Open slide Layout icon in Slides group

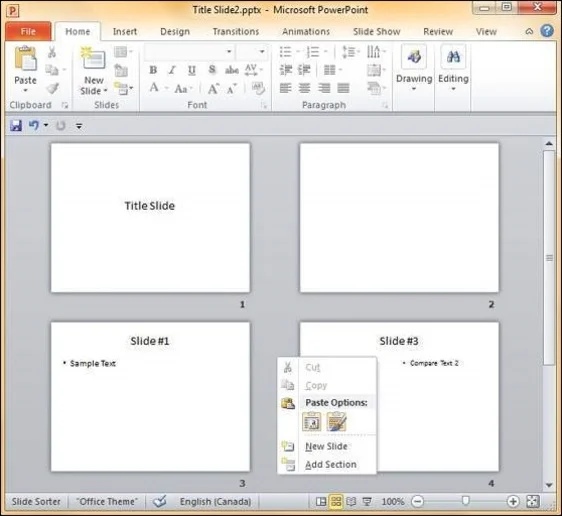121,52
